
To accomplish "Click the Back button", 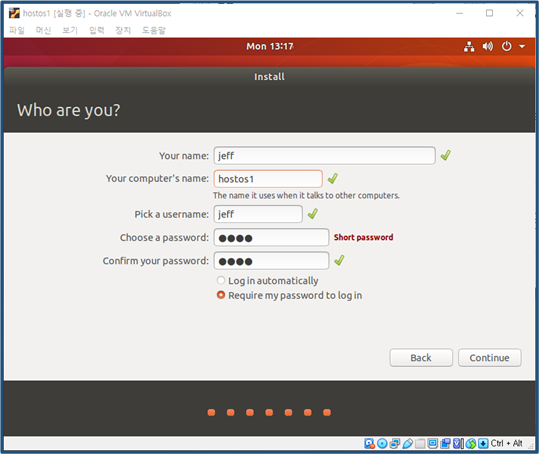I will [421, 358].
